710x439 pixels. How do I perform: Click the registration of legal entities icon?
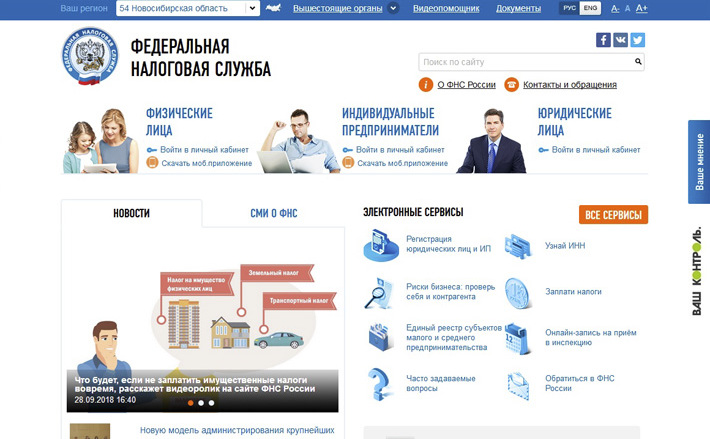pos(380,245)
